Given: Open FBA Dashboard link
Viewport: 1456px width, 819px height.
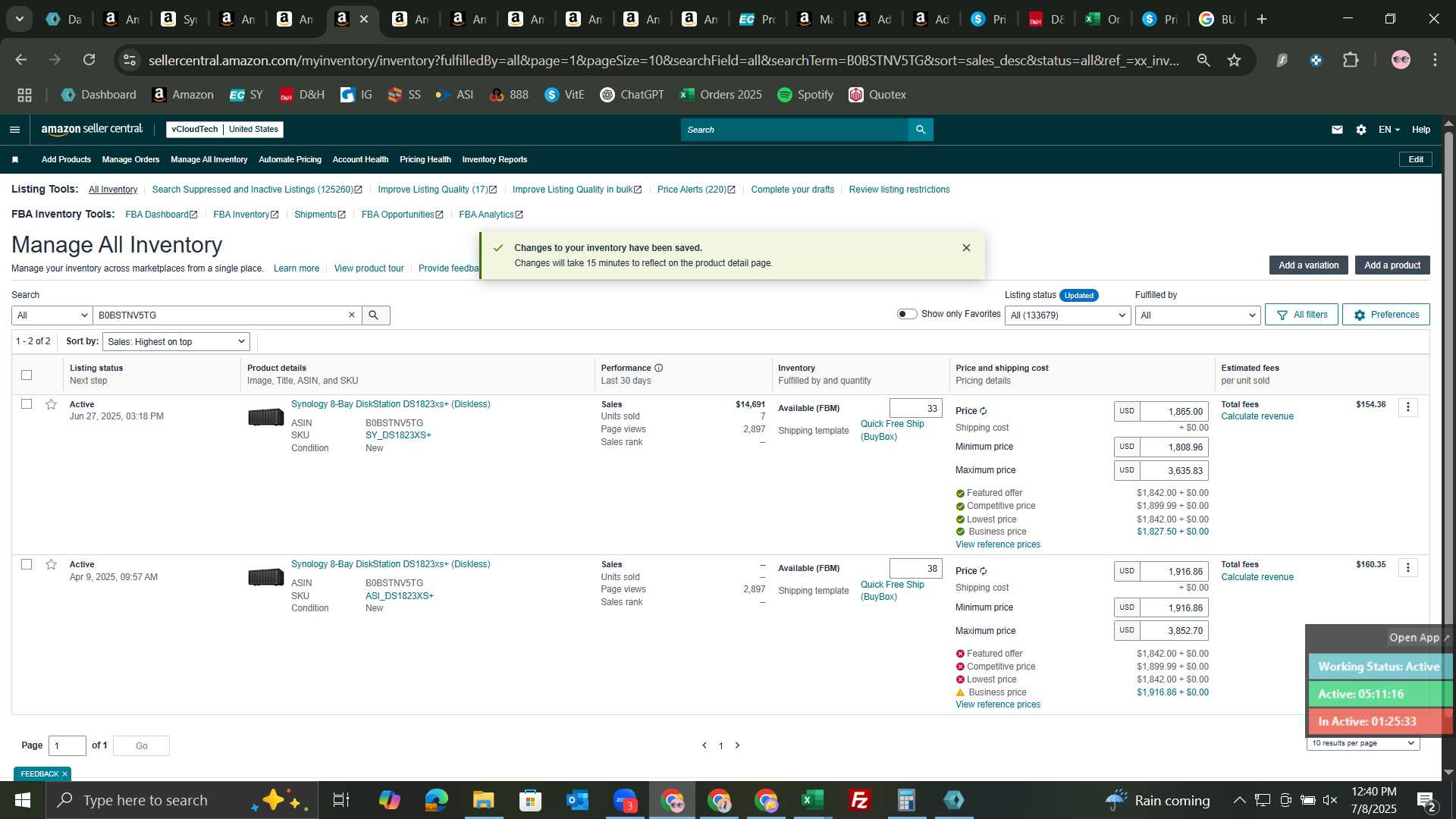Looking at the screenshot, I should click(x=161, y=215).
